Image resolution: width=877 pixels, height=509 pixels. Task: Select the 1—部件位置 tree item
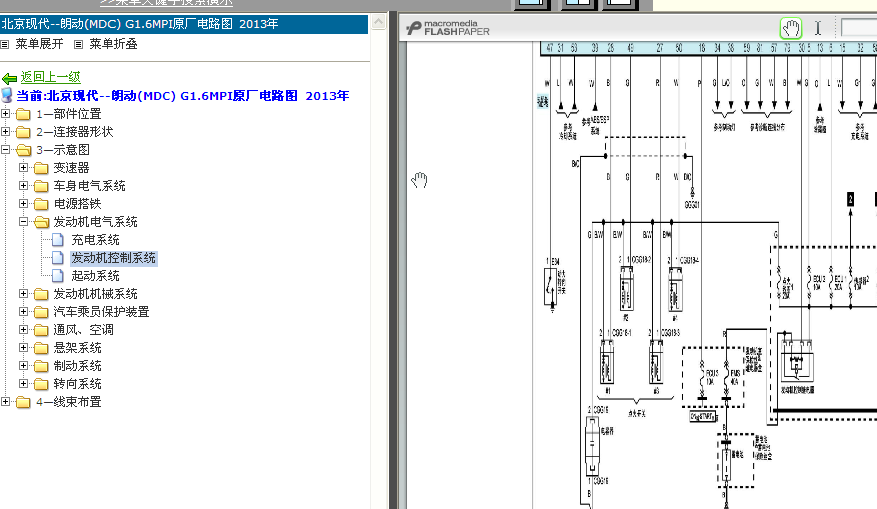[69, 114]
